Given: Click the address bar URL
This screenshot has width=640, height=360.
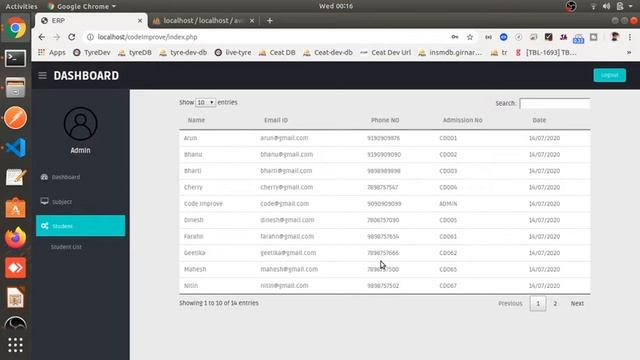Looking at the screenshot, I should (x=147, y=37).
